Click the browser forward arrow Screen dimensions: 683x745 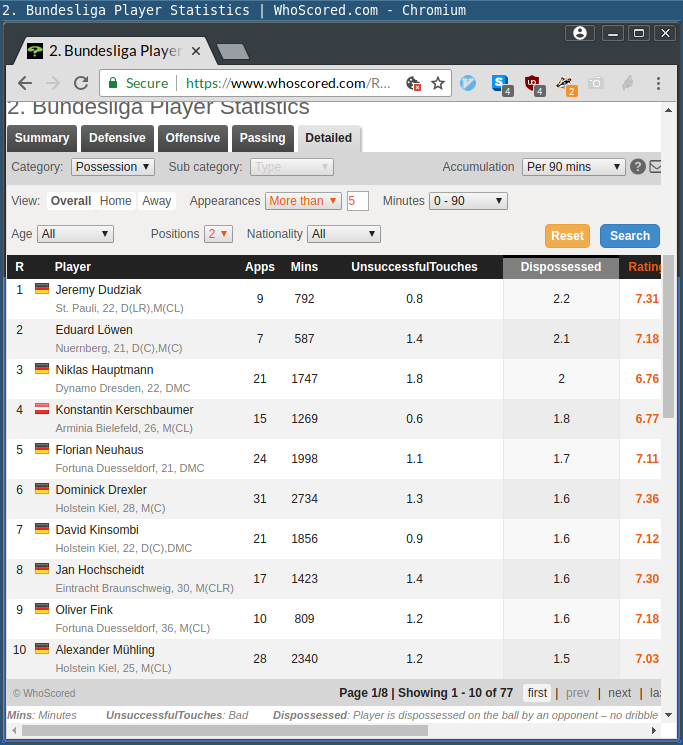point(53,84)
